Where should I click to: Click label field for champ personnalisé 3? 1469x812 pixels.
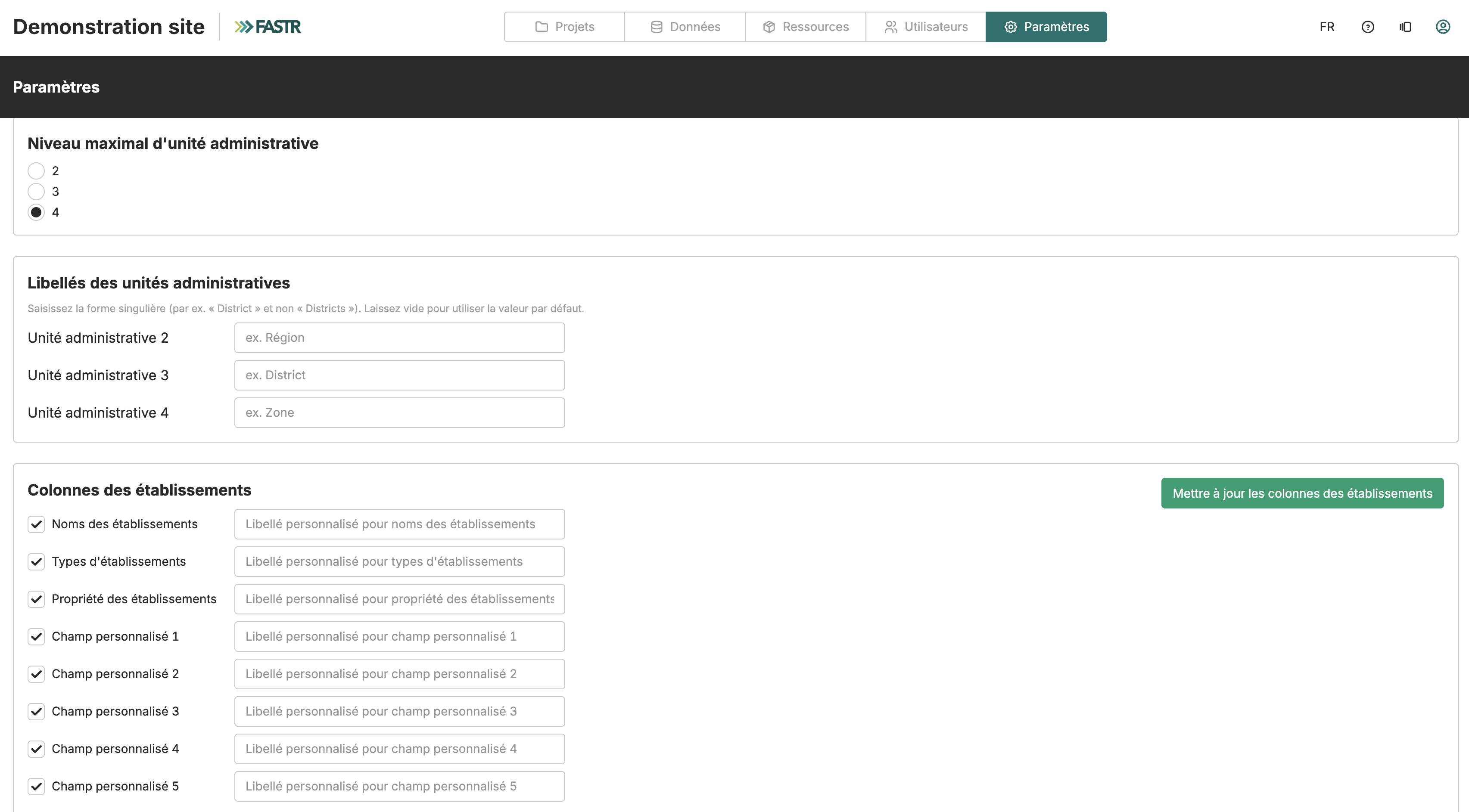point(399,711)
